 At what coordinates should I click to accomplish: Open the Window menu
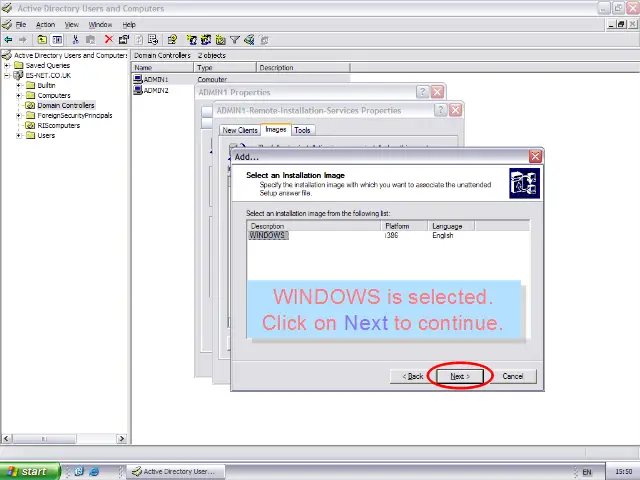pos(100,24)
